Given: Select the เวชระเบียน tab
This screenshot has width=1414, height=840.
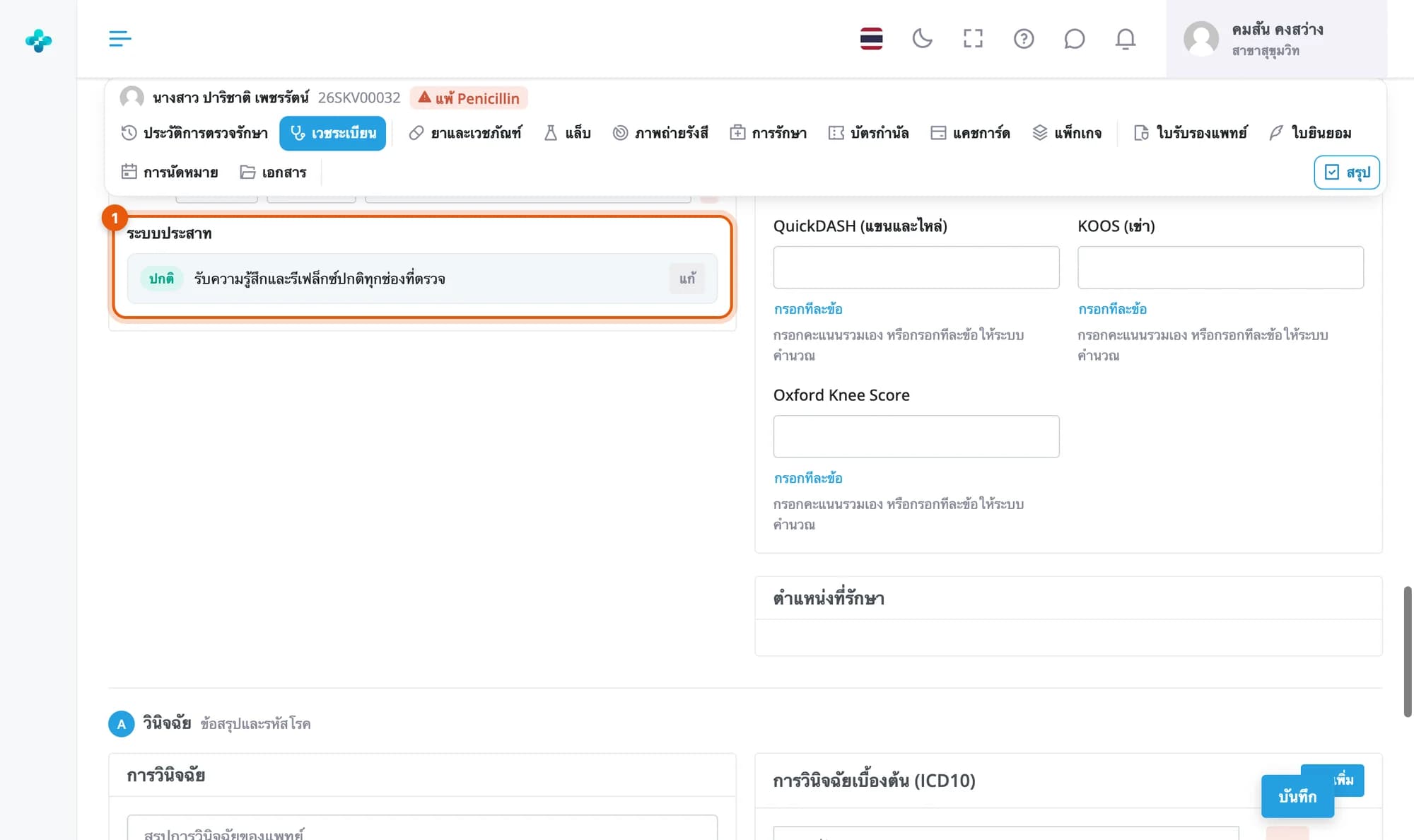Looking at the screenshot, I should (332, 133).
